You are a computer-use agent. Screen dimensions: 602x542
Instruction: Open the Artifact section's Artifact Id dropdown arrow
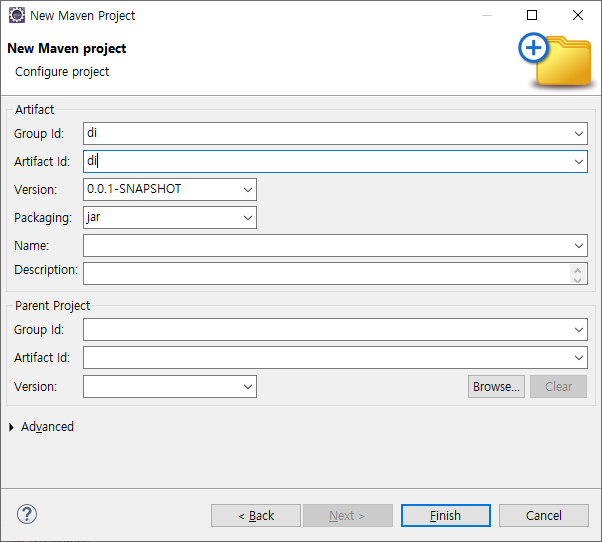(579, 162)
